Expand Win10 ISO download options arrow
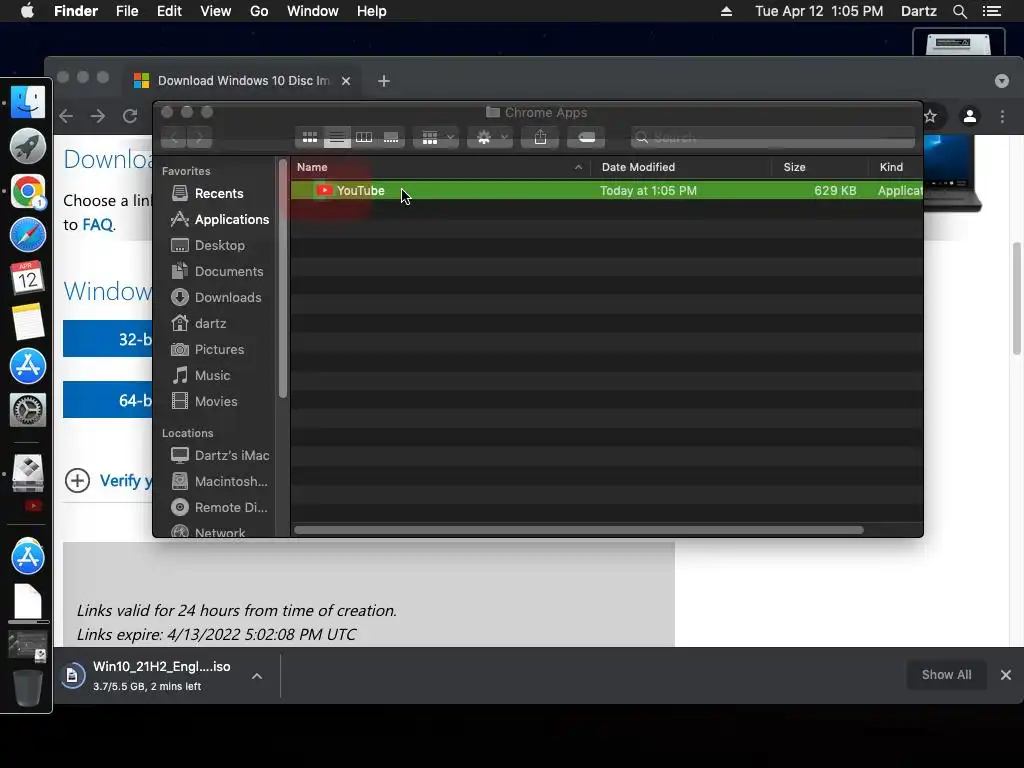1024x768 pixels. (257, 676)
